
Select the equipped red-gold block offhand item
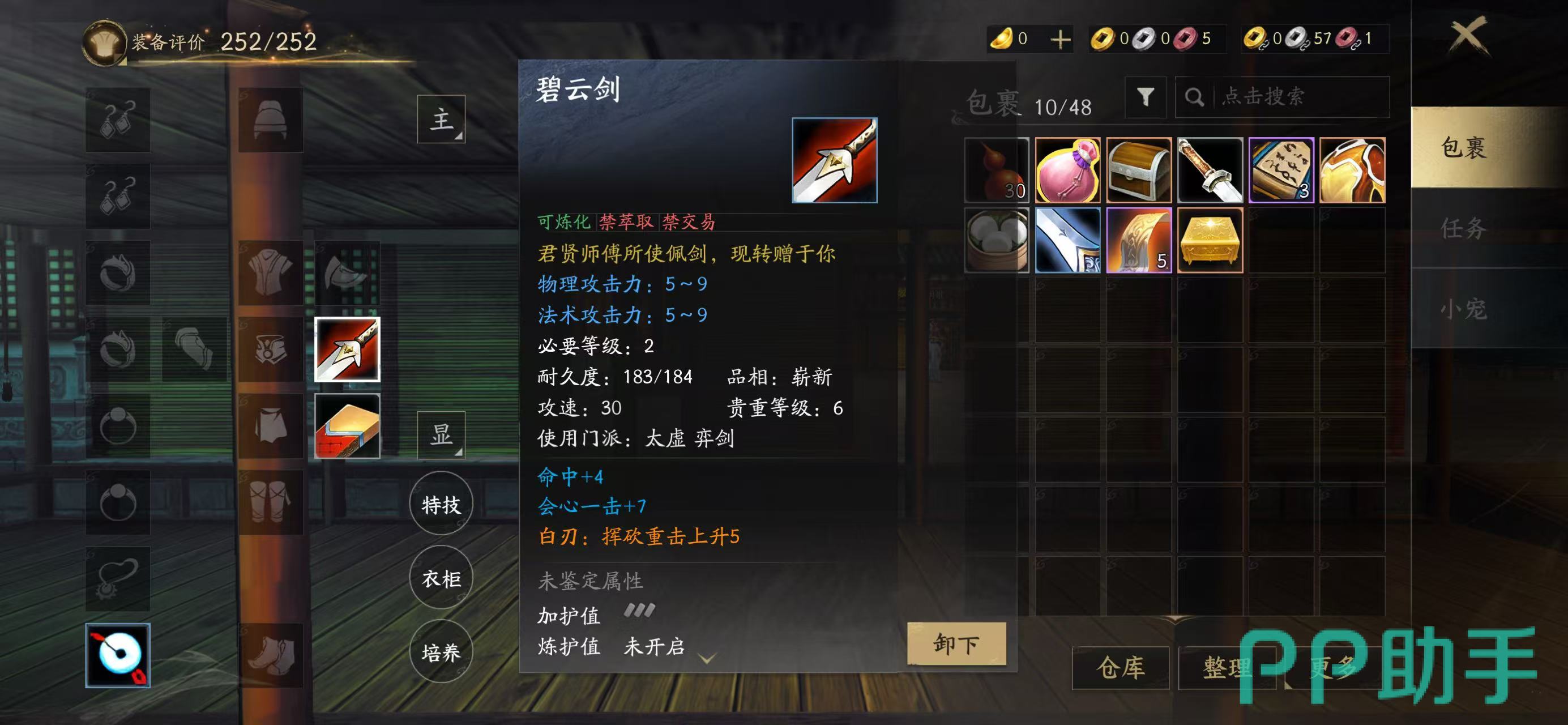click(347, 425)
